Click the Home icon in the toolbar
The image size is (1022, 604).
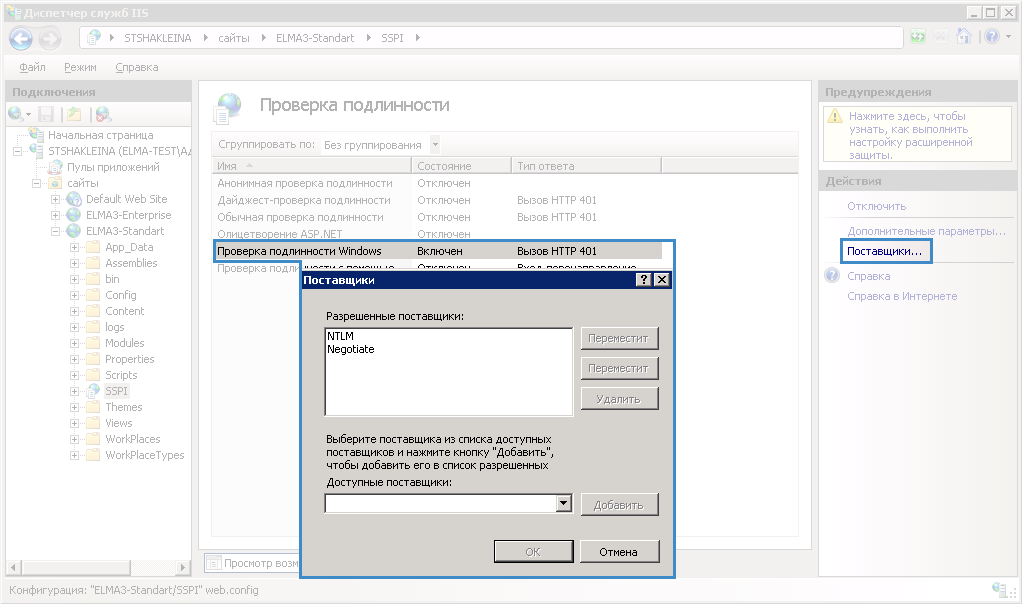point(964,37)
